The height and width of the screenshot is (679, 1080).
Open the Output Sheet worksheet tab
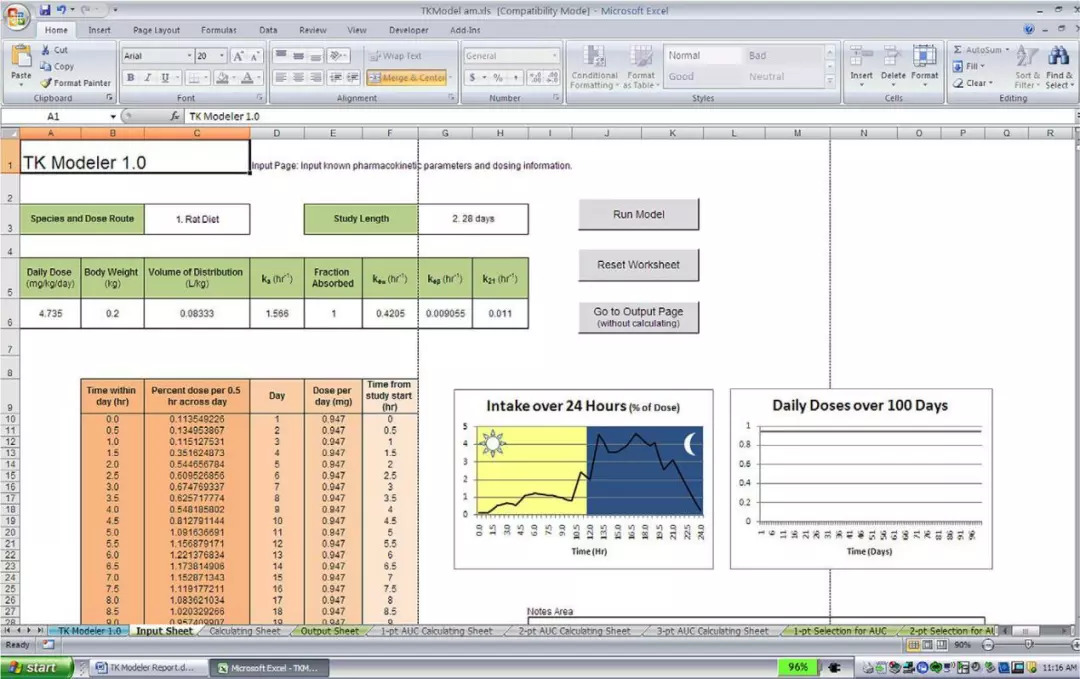pyautogui.click(x=329, y=631)
